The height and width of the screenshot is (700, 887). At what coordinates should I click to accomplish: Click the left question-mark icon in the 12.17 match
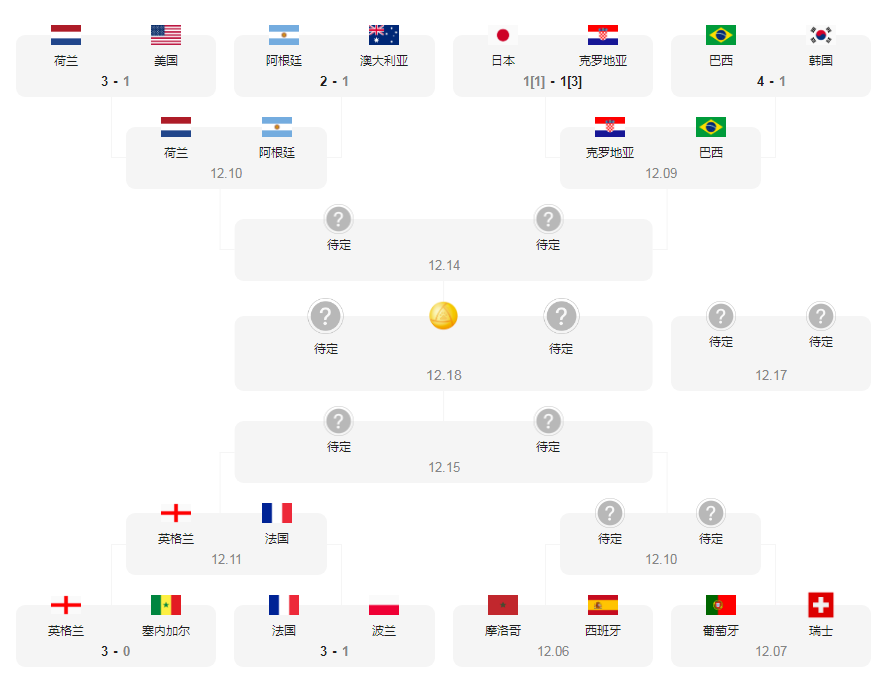[721, 317]
